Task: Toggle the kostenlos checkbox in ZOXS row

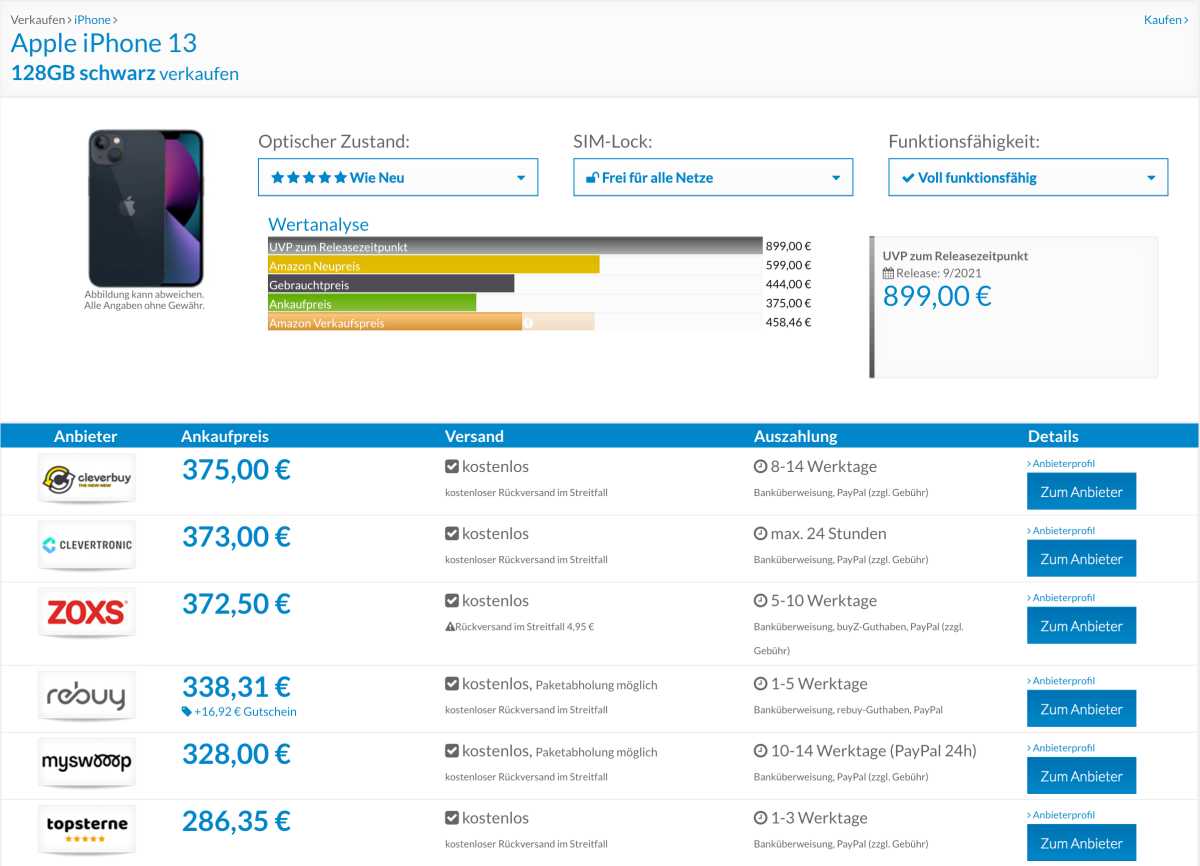Action: click(x=452, y=601)
